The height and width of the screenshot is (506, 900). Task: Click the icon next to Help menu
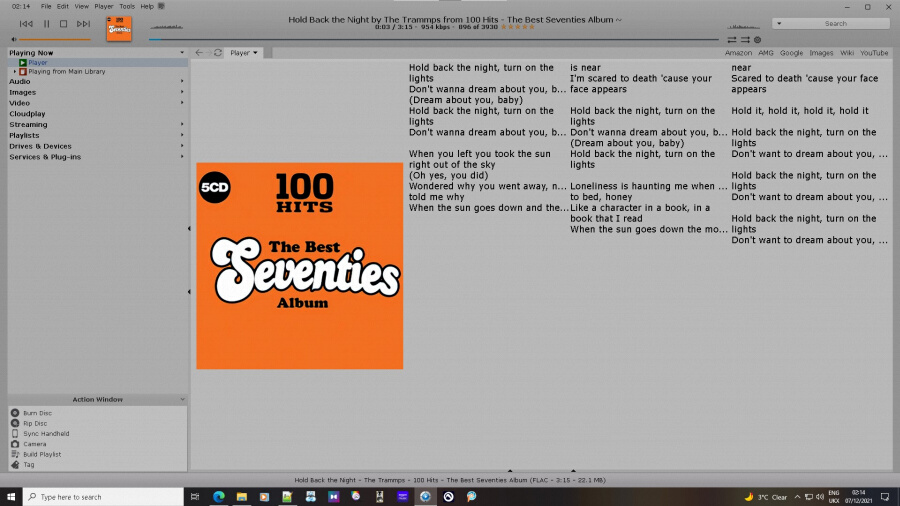pos(161,6)
